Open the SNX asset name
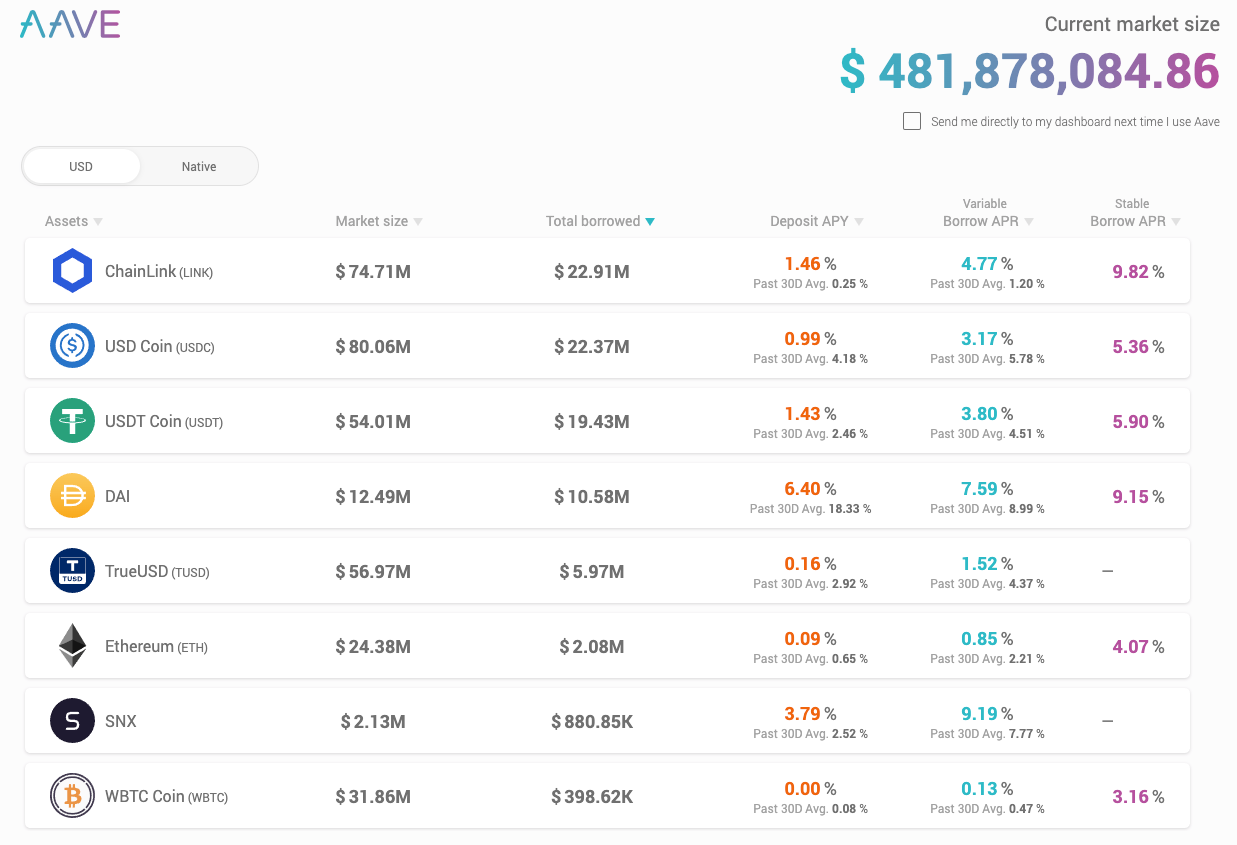Image resolution: width=1237 pixels, height=845 pixels. [121, 721]
